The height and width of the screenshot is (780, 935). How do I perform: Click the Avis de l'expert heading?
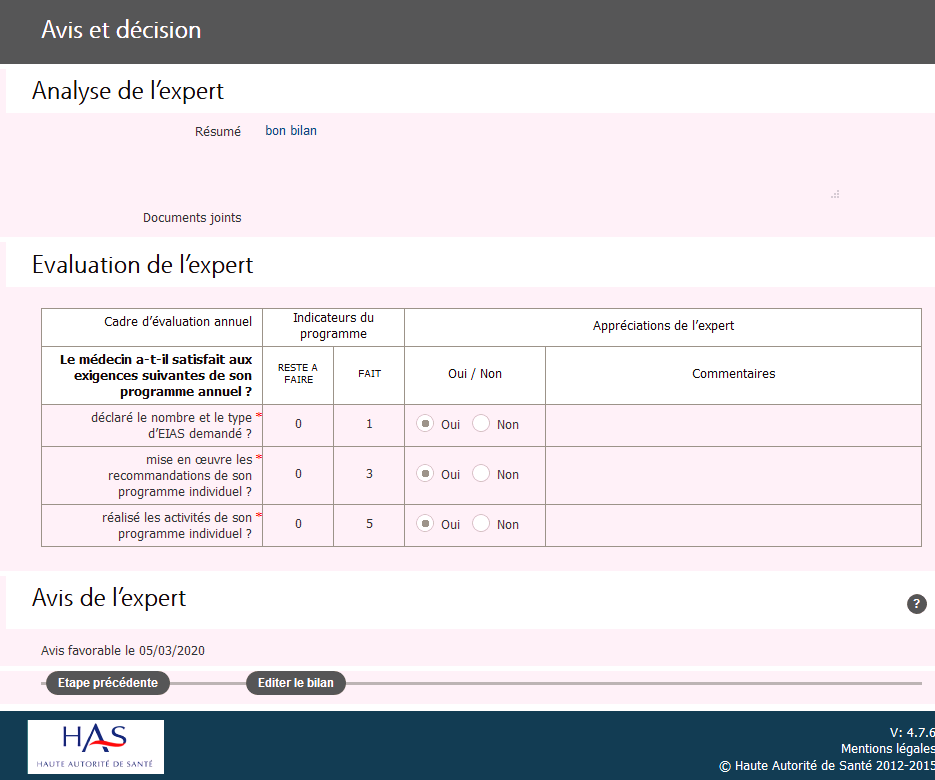(109, 598)
